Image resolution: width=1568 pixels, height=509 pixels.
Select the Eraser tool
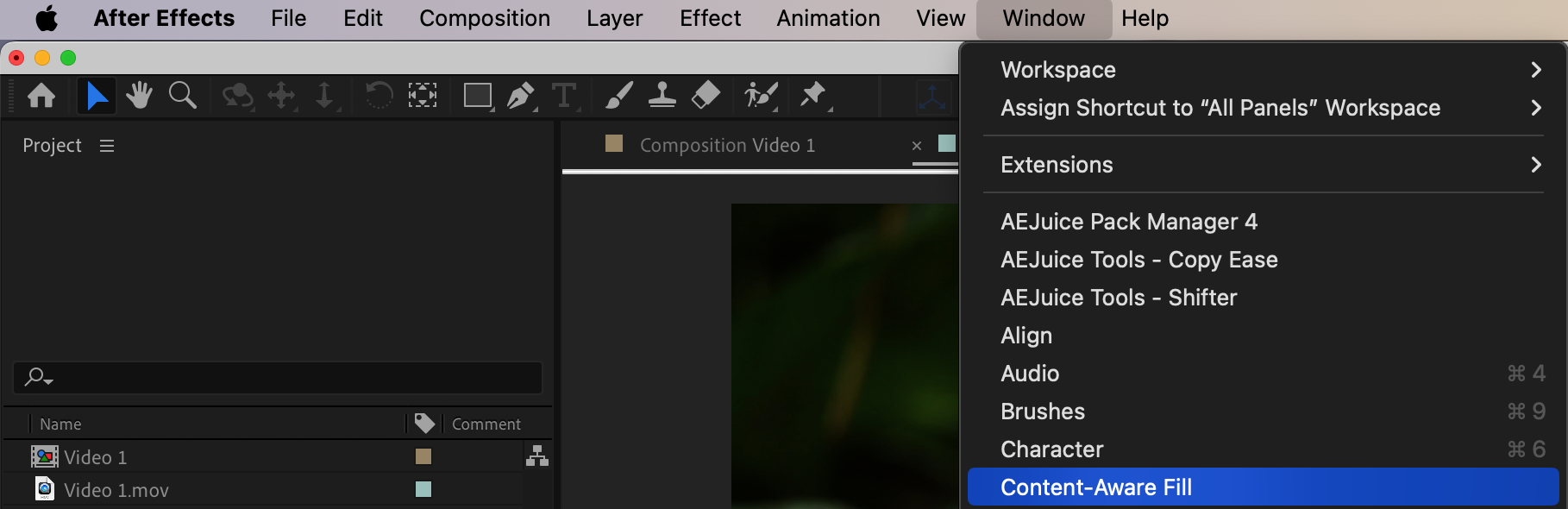click(x=706, y=95)
